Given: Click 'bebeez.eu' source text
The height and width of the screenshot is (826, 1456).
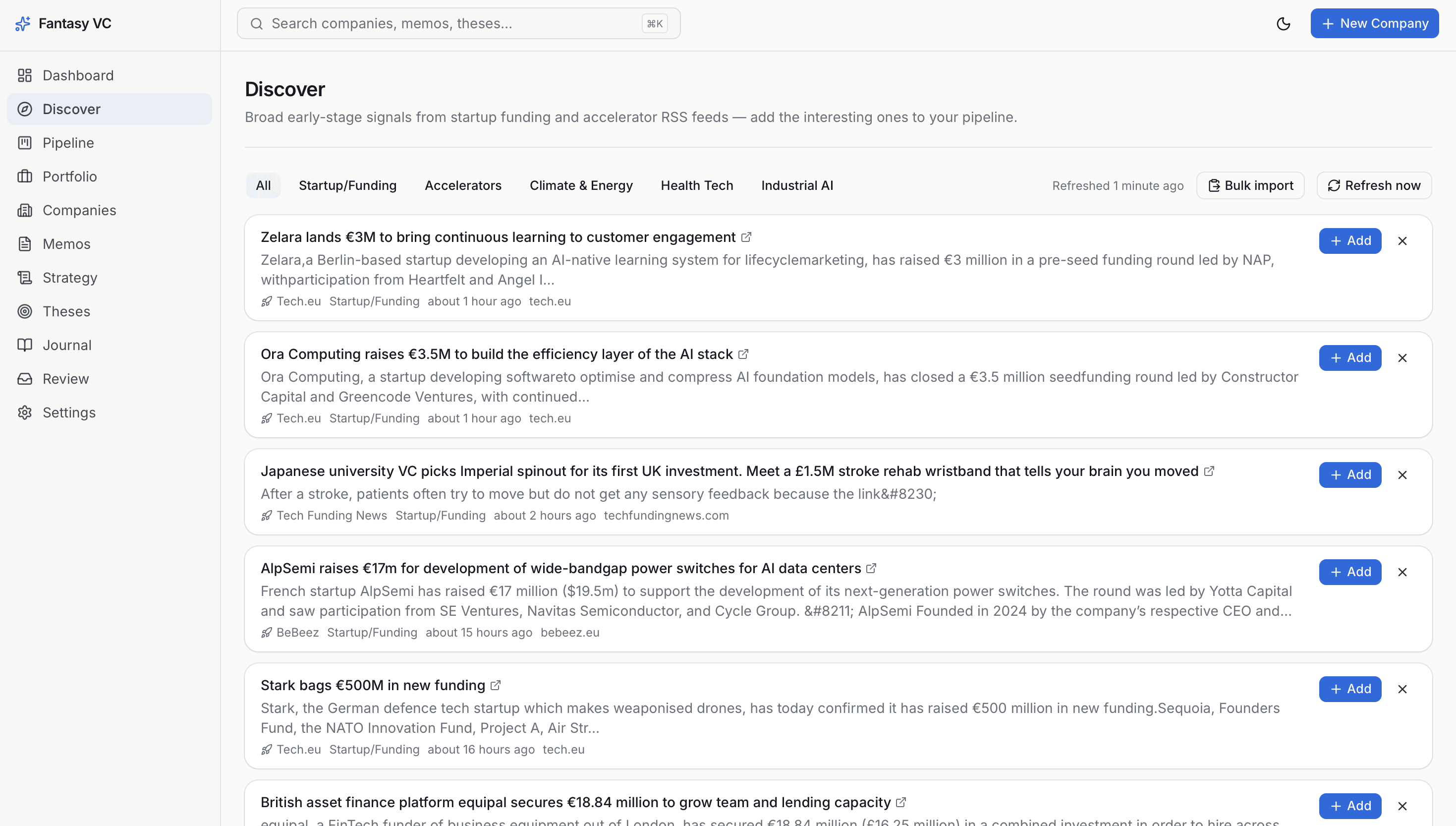Looking at the screenshot, I should pyautogui.click(x=570, y=633).
